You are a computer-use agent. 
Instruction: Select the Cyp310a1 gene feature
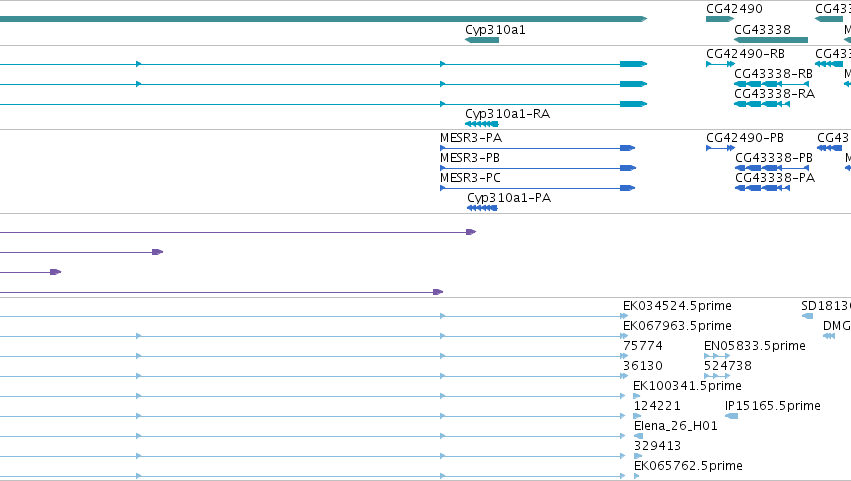(x=482, y=40)
